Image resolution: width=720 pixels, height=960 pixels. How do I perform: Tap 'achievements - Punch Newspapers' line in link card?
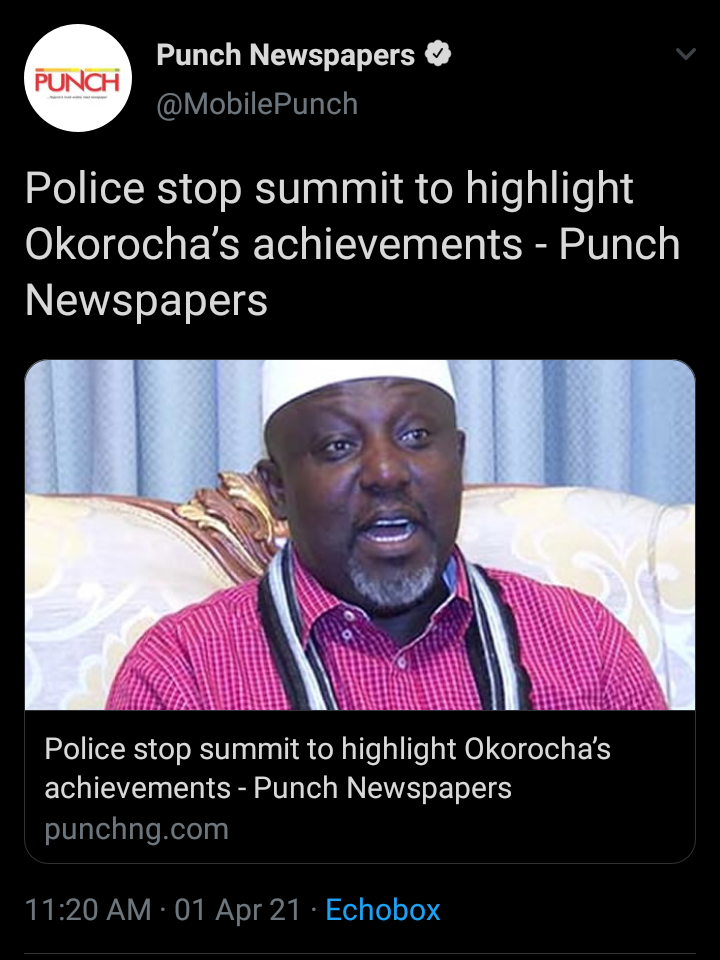[x=278, y=787]
